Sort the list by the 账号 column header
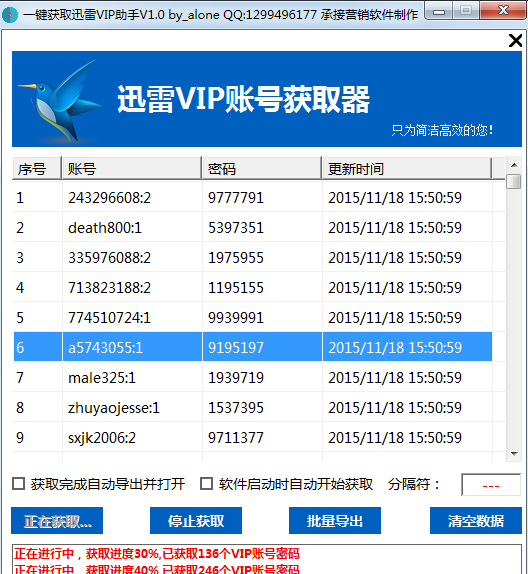Image resolution: width=528 pixels, height=574 pixels. click(x=132, y=168)
